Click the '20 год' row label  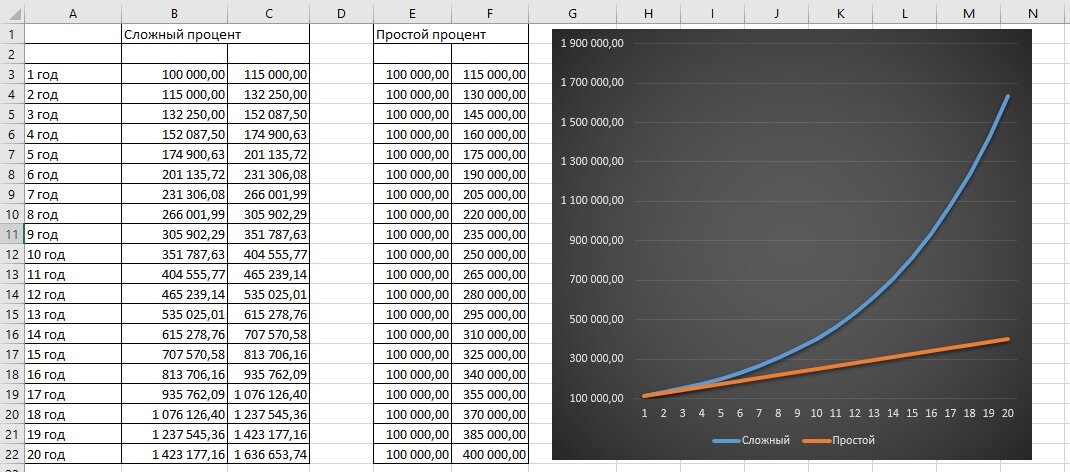coord(73,454)
